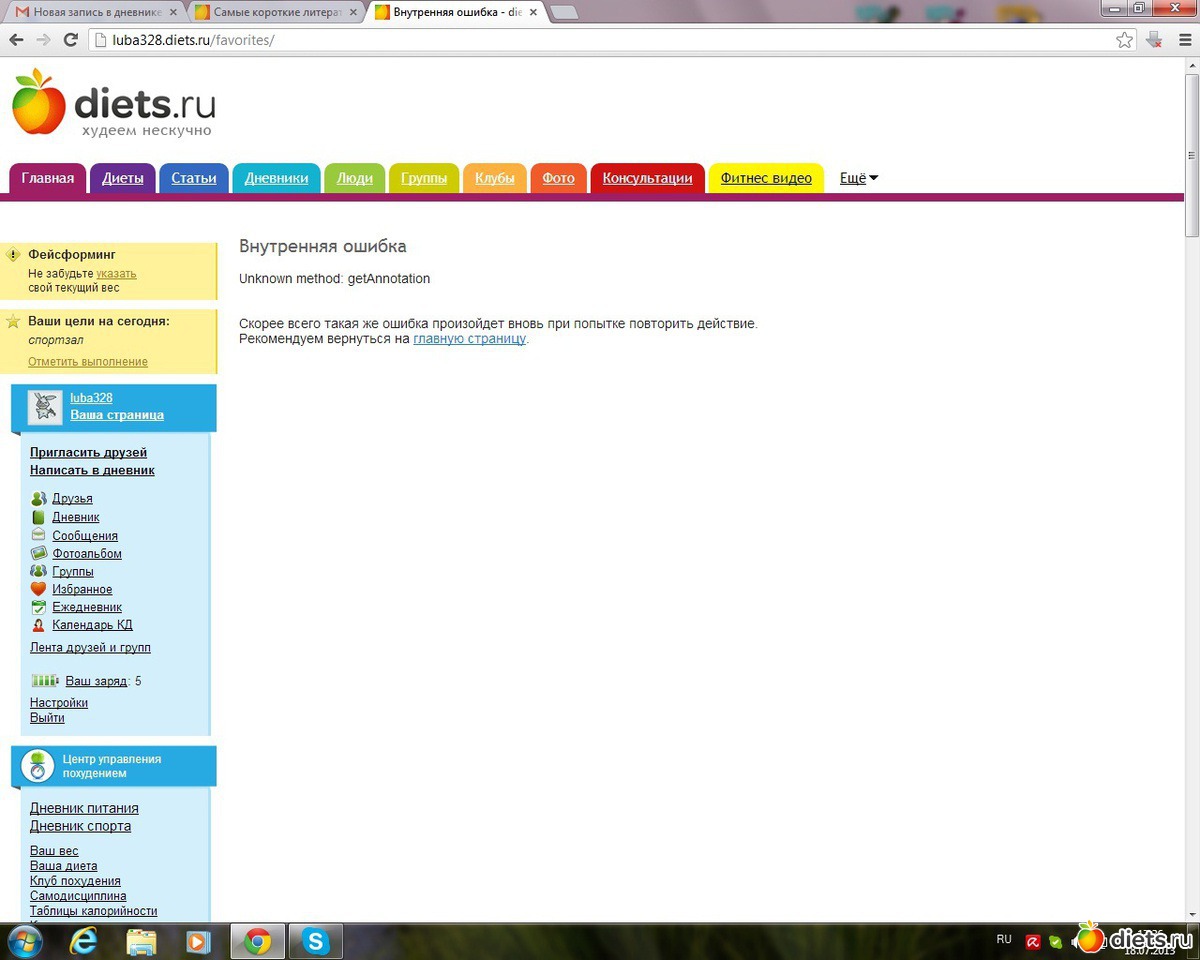
Task: Reload the page with browser refresh icon
Action: 70,40
